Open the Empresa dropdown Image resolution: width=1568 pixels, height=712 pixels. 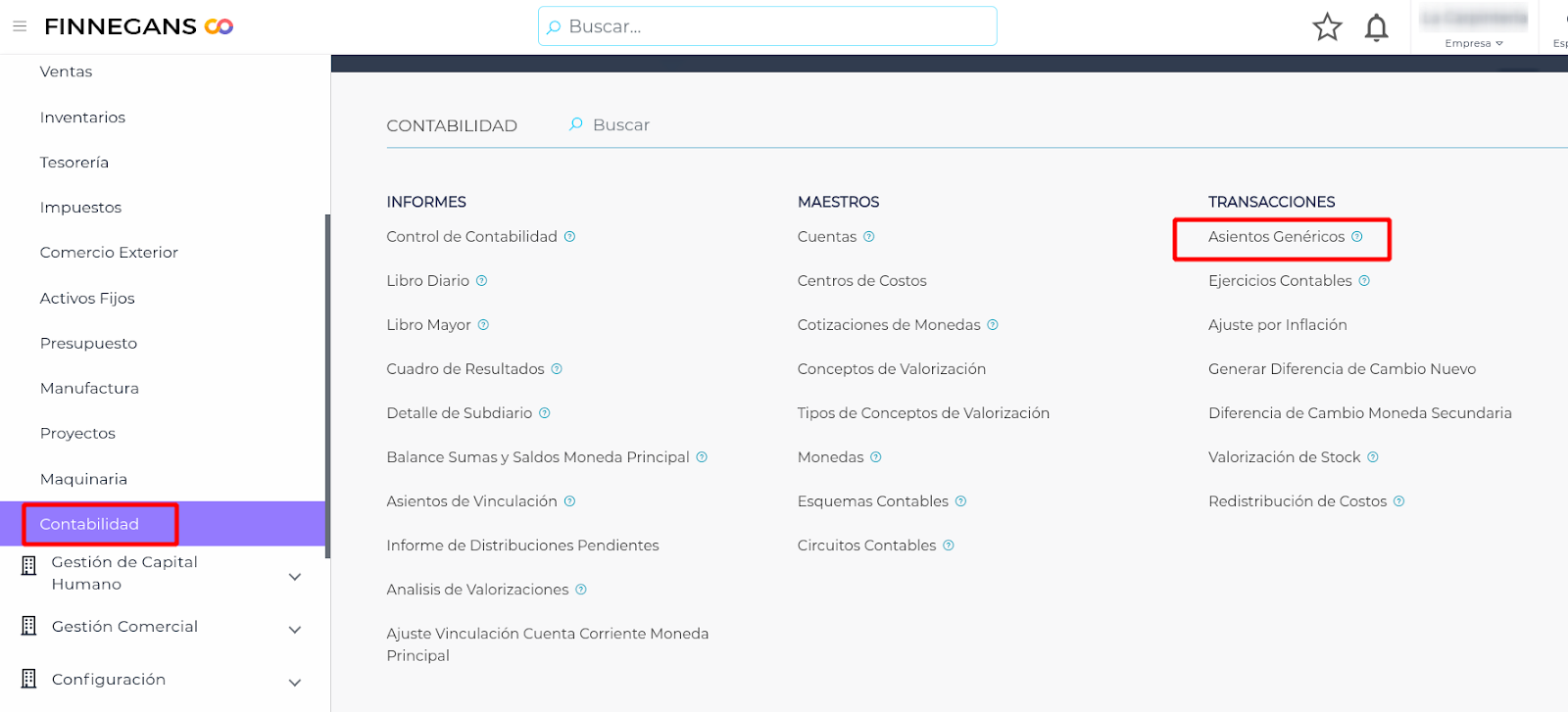click(x=1473, y=43)
